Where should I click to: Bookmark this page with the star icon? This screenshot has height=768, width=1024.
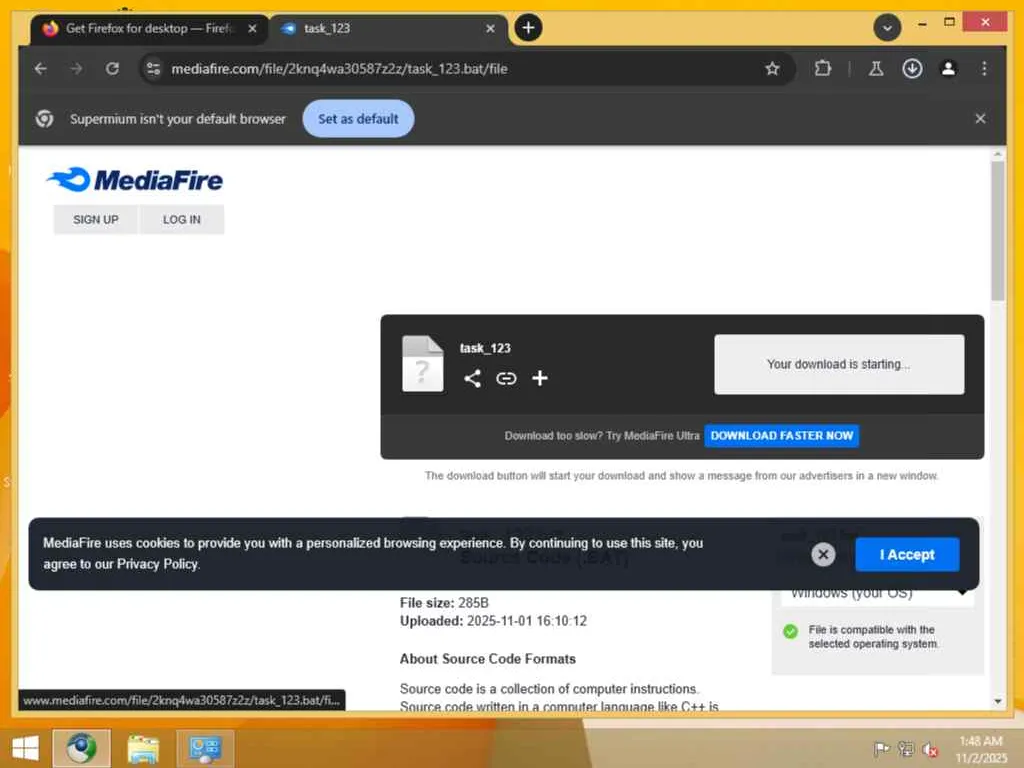point(772,69)
